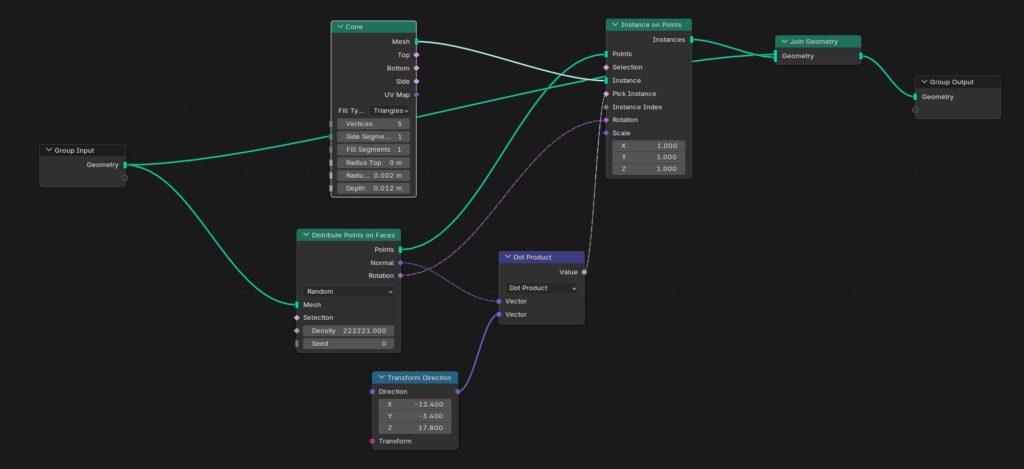Viewport: 1024px width, 469px height.
Task: Select the Group Output node header
Action: [x=957, y=82]
